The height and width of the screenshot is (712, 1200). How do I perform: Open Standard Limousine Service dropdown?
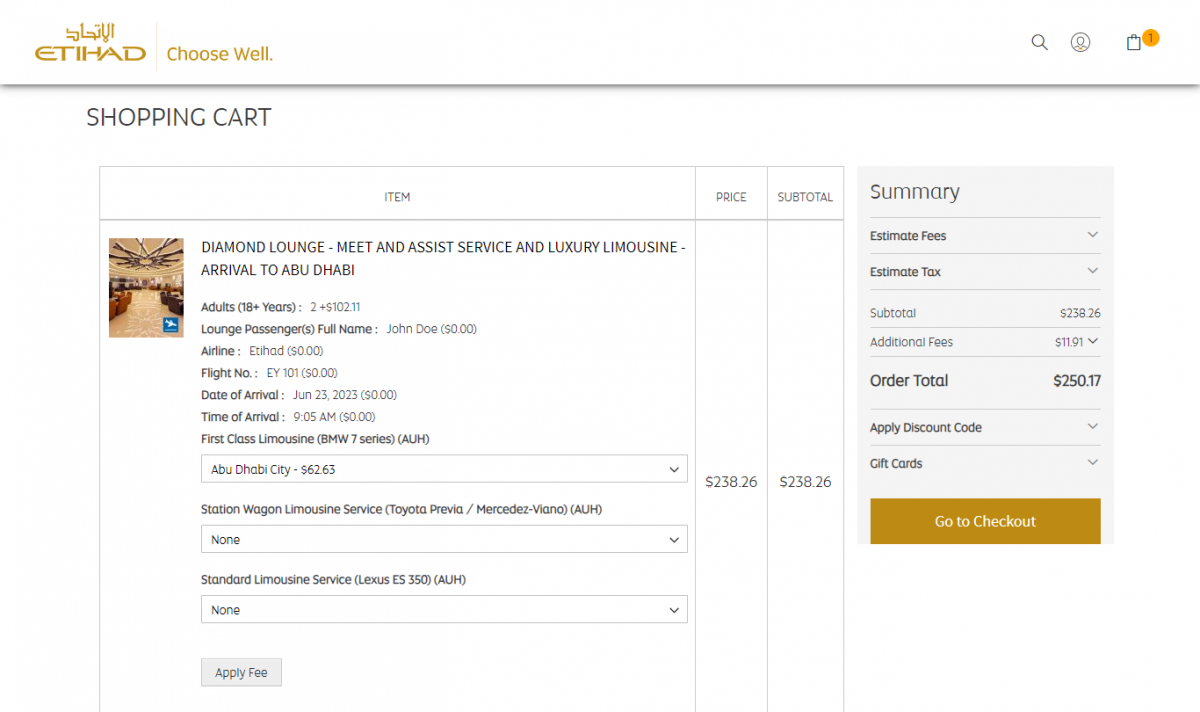pos(444,609)
